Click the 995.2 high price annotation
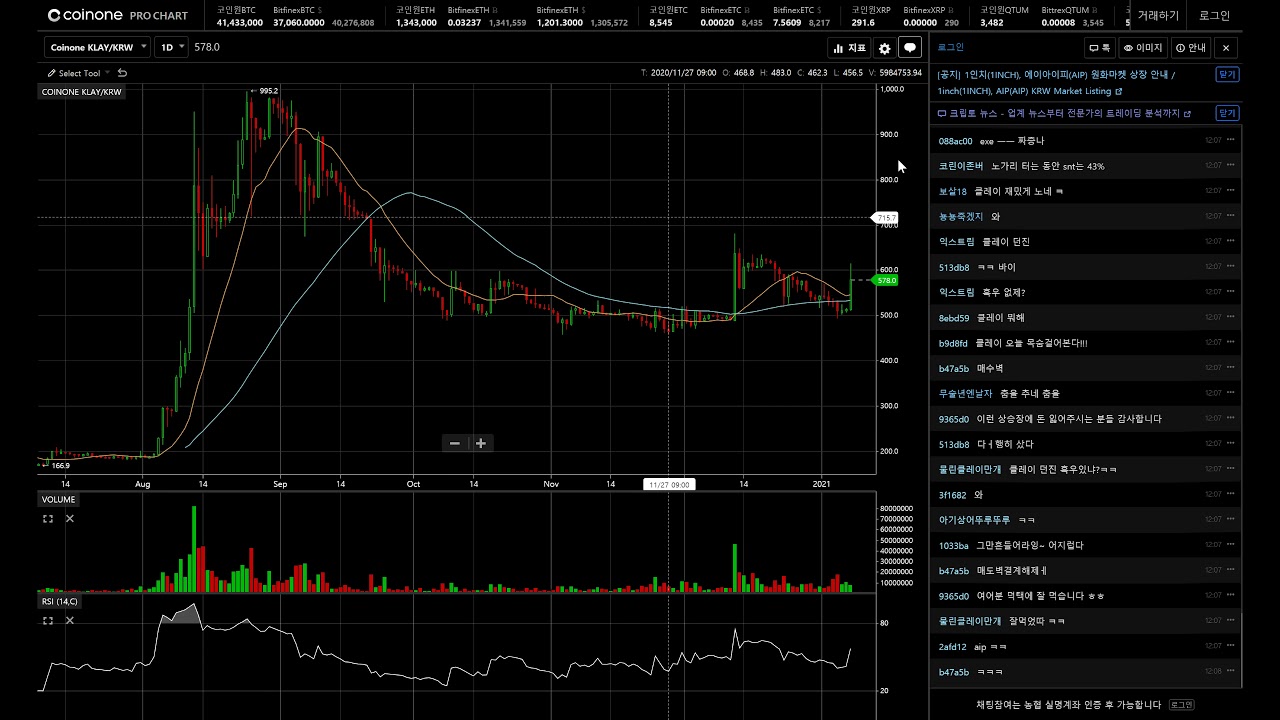Screen dimensions: 1280x720 [x=266, y=91]
